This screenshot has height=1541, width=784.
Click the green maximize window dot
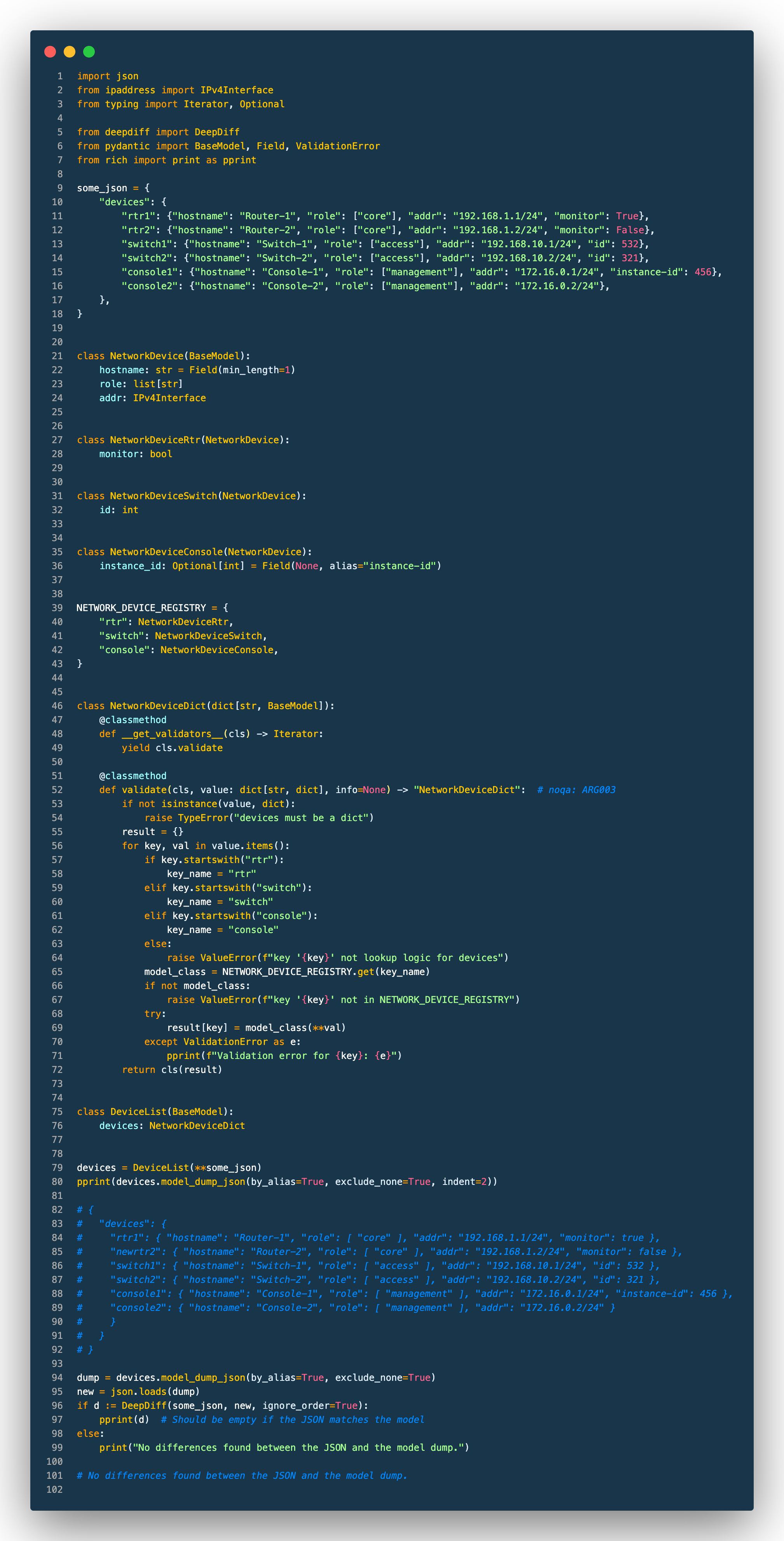point(89,52)
